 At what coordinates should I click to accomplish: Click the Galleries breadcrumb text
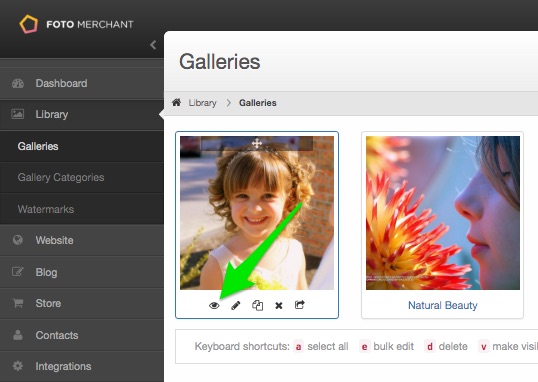[258, 103]
